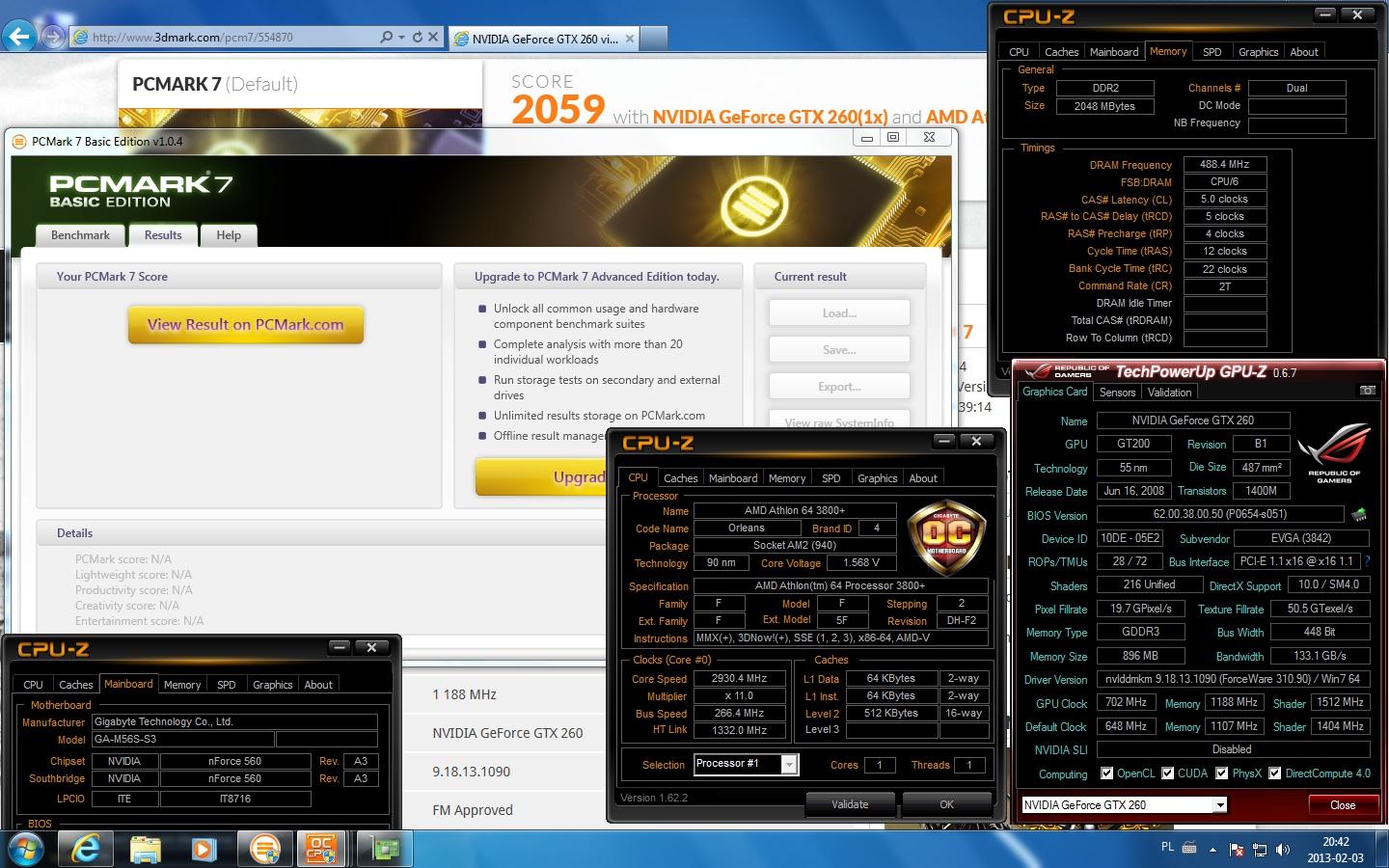The height and width of the screenshot is (868, 1389).
Task: Switch to the Benchmark tab in PCMark 7
Action: [80, 235]
